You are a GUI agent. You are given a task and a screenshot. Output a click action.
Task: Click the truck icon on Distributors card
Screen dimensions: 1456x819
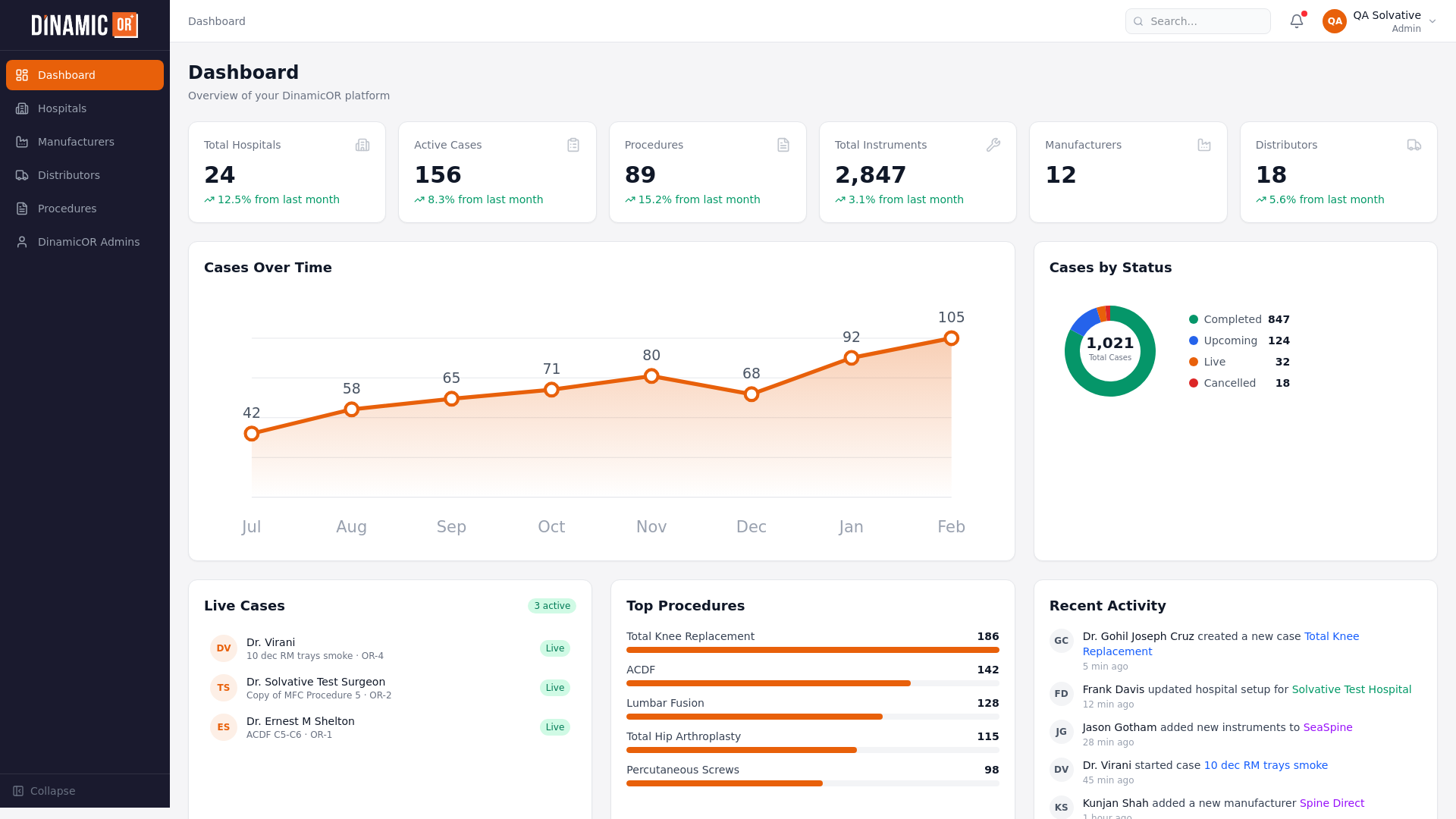(1414, 145)
